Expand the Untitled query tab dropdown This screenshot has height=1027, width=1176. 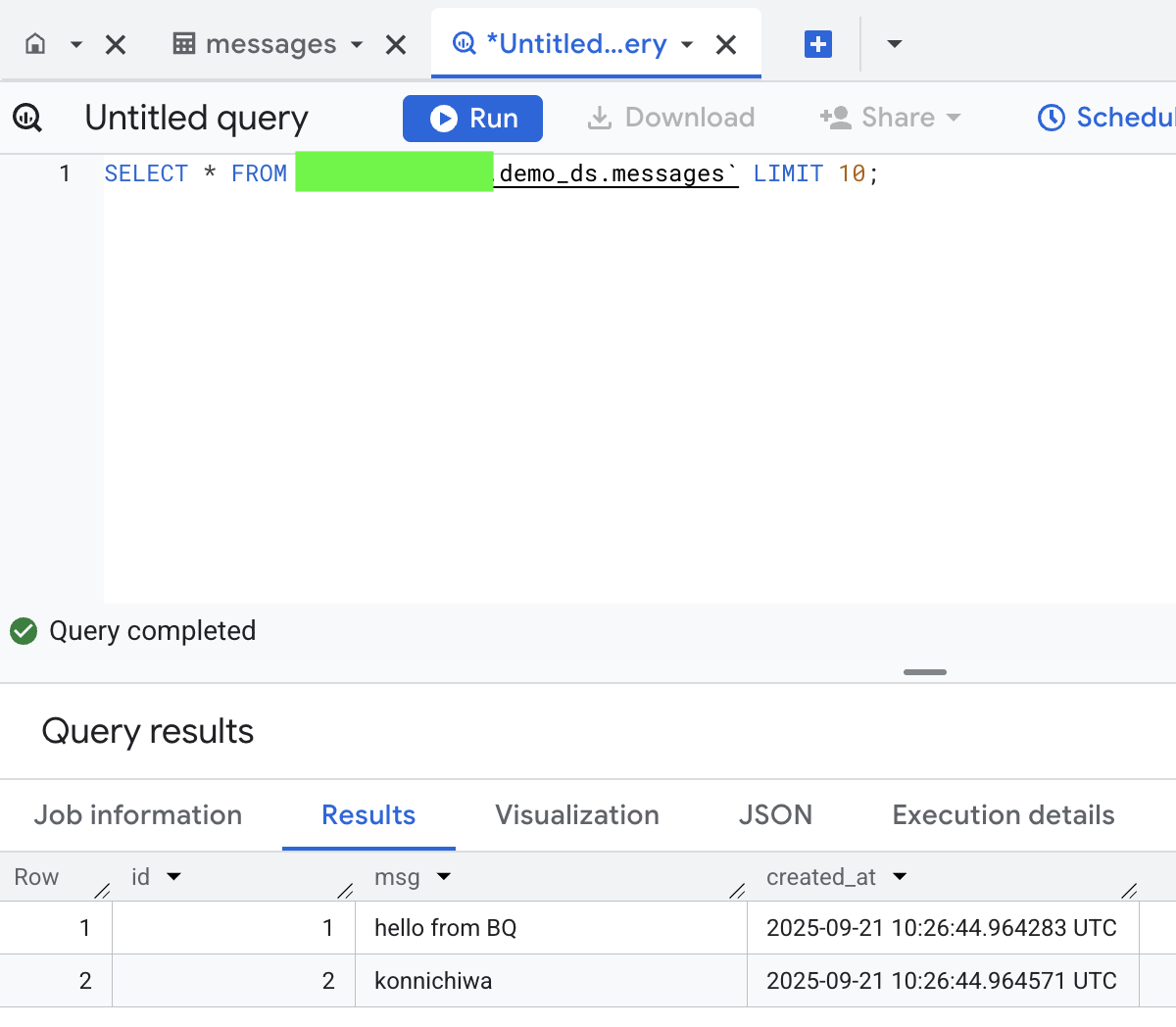[x=687, y=45]
